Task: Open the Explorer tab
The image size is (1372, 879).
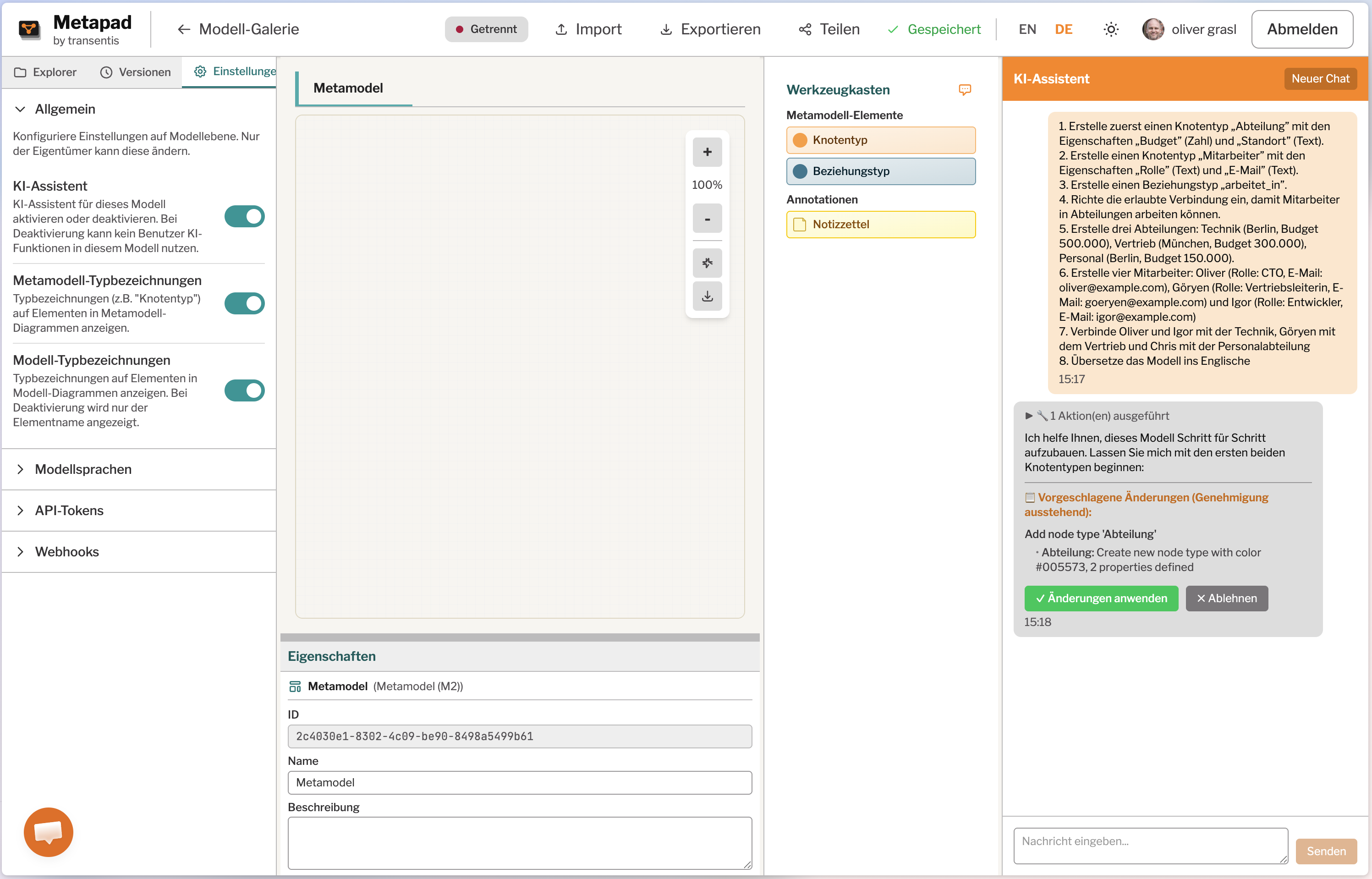Action: (45, 72)
